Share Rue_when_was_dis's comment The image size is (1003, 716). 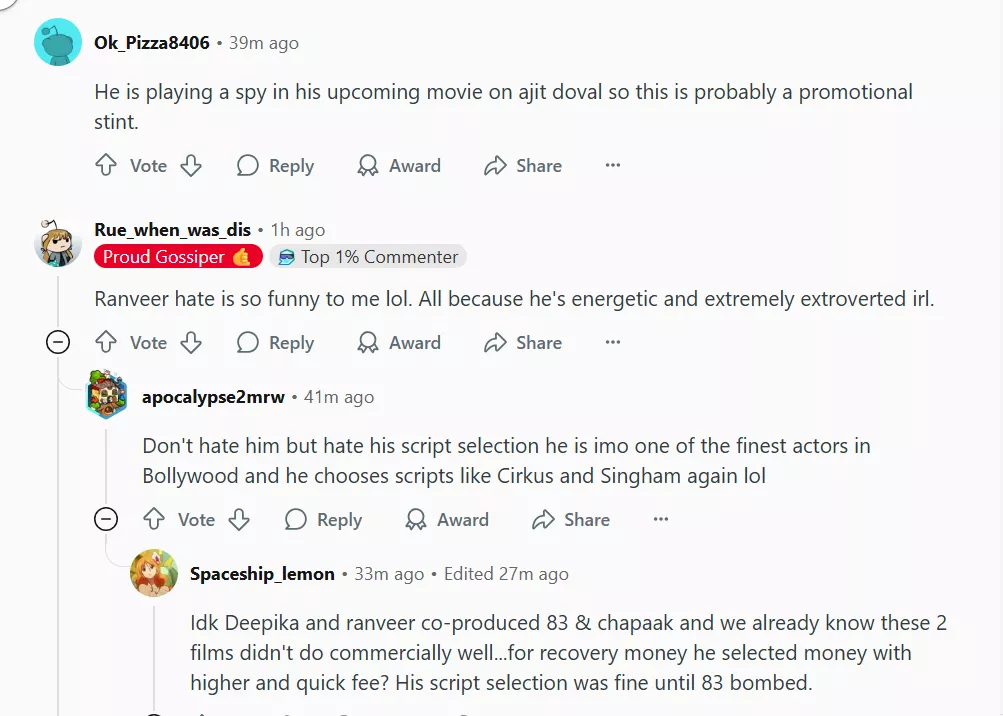(523, 343)
